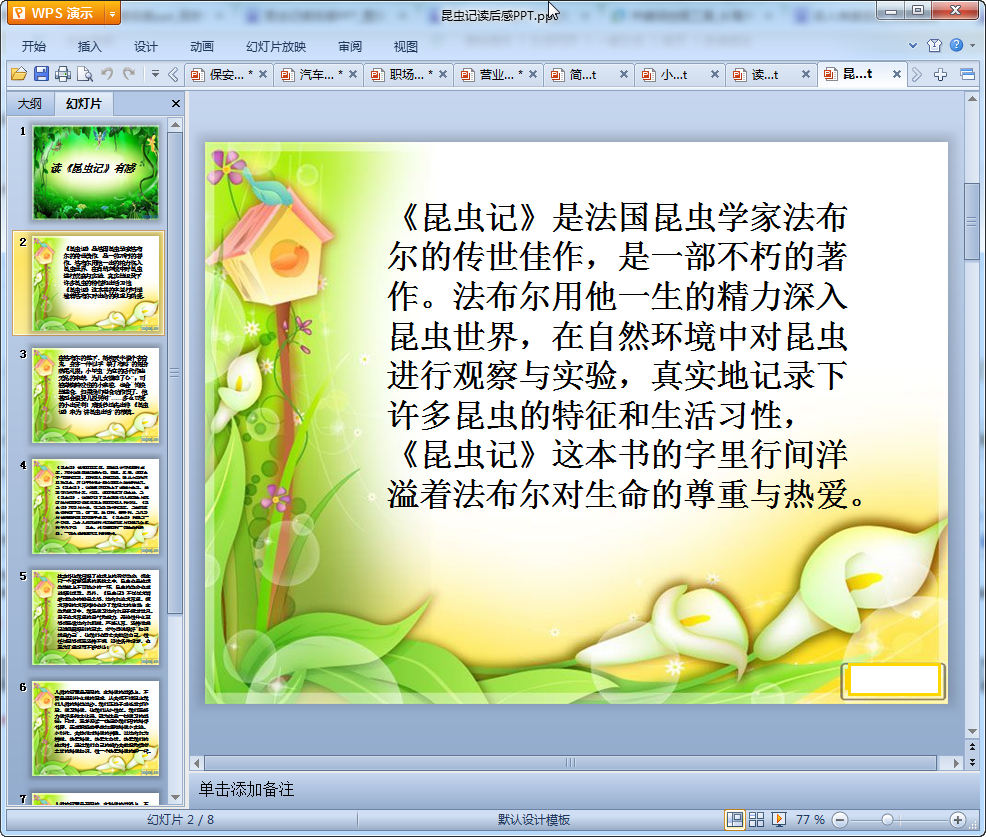Click the empty yellow box on slide

[x=894, y=680]
